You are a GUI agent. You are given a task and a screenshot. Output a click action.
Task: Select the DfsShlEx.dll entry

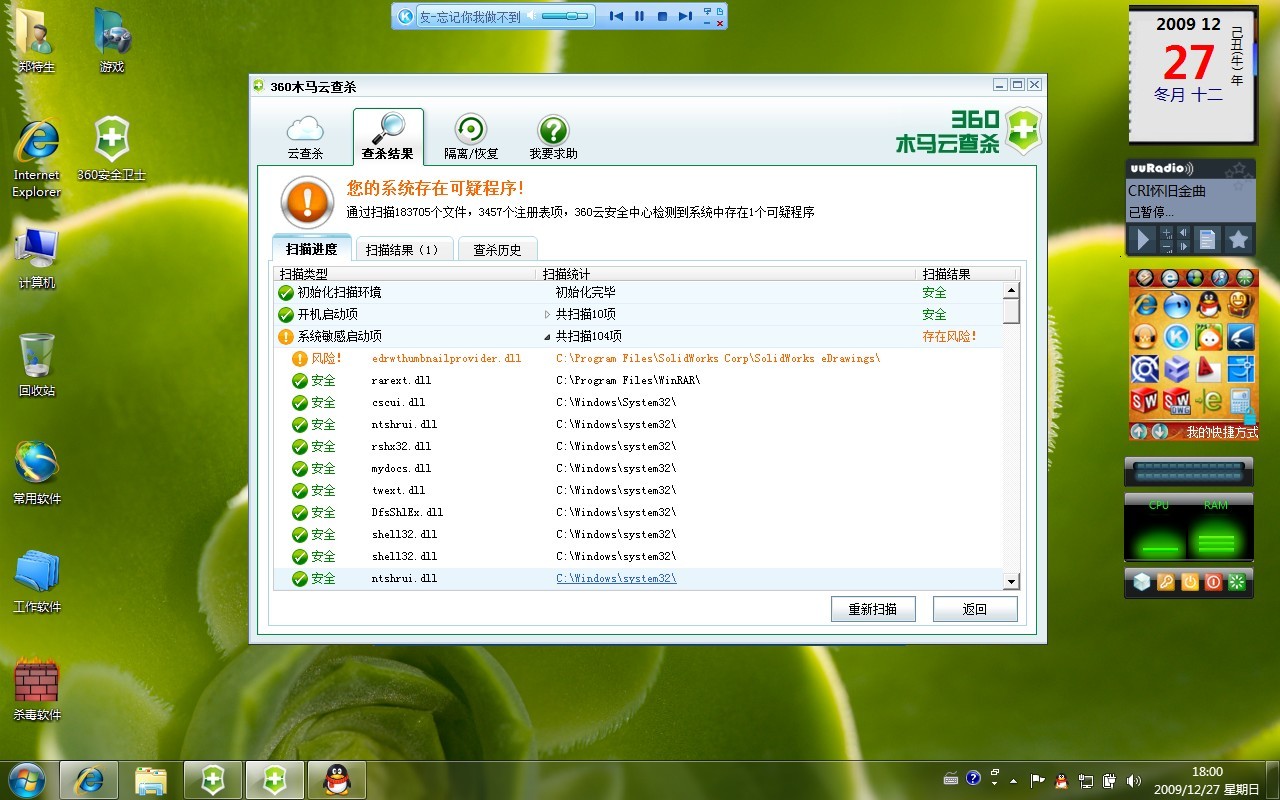(x=407, y=512)
